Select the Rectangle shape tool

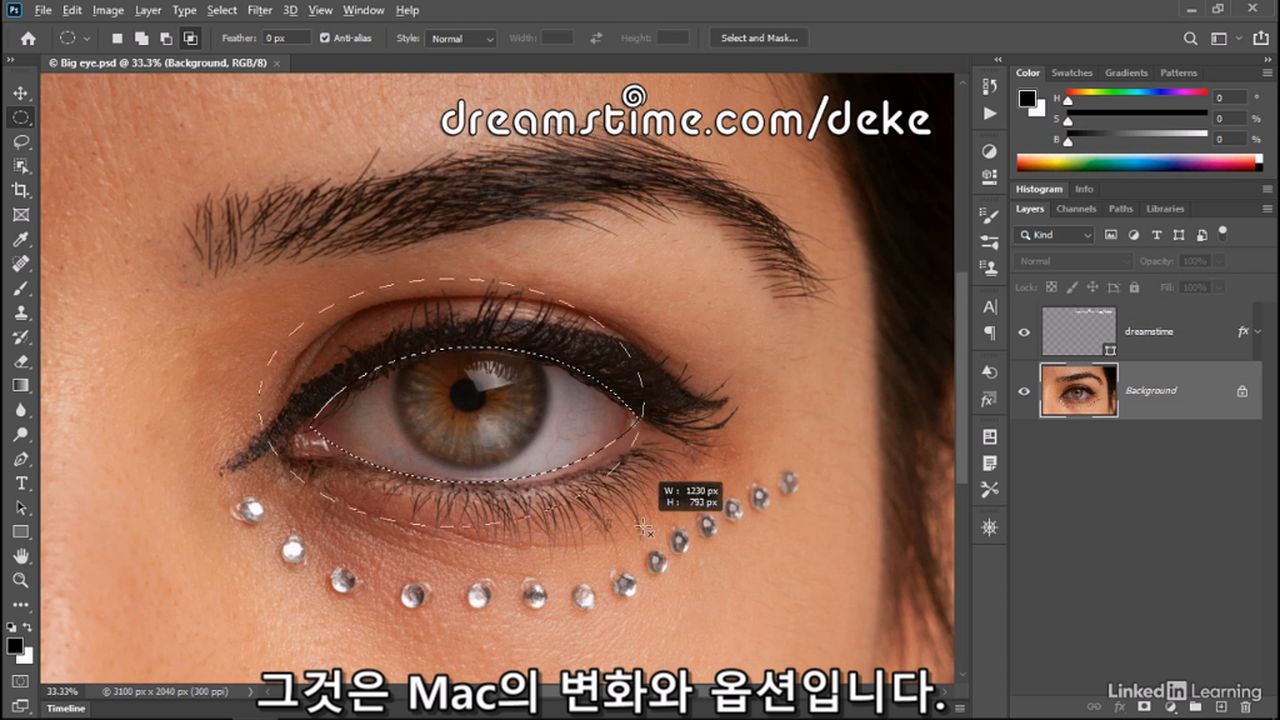click(x=20, y=532)
